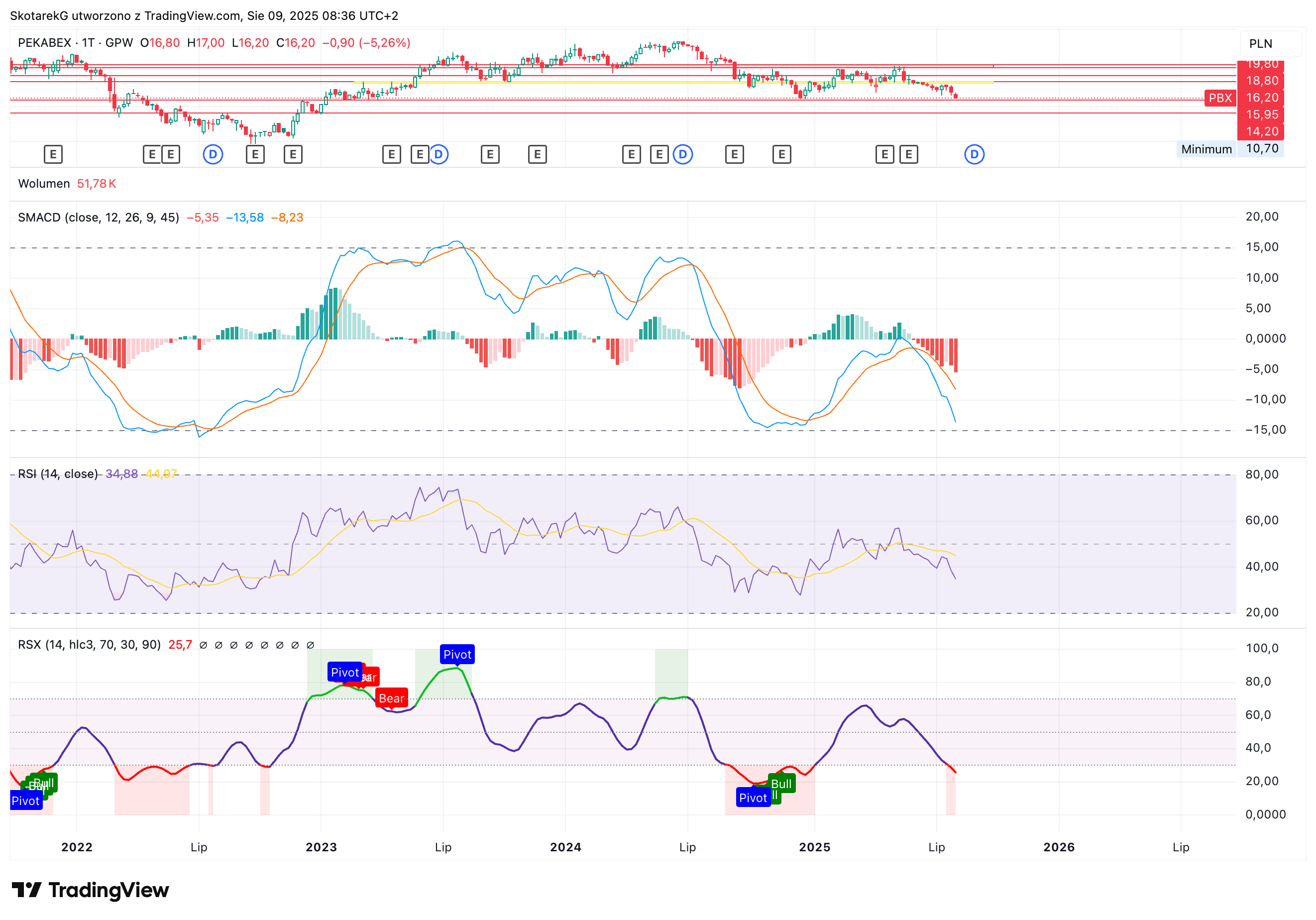Open the D dividend marker from mid-2022
1316x920 pixels.
point(213,154)
